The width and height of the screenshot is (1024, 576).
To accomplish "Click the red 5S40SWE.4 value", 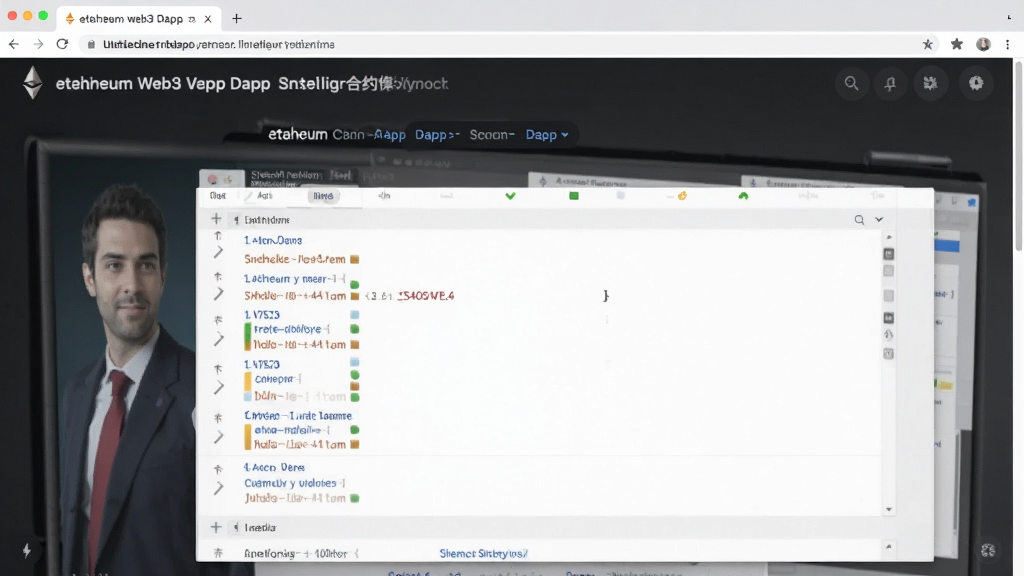I will click(425, 296).
